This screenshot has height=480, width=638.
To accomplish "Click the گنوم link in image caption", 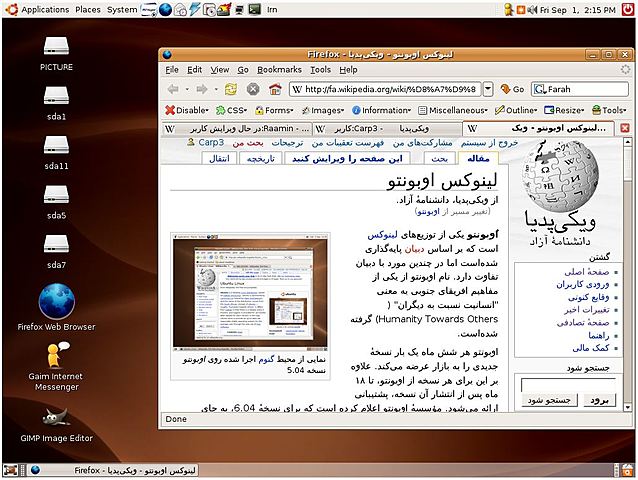I will coord(266,360).
